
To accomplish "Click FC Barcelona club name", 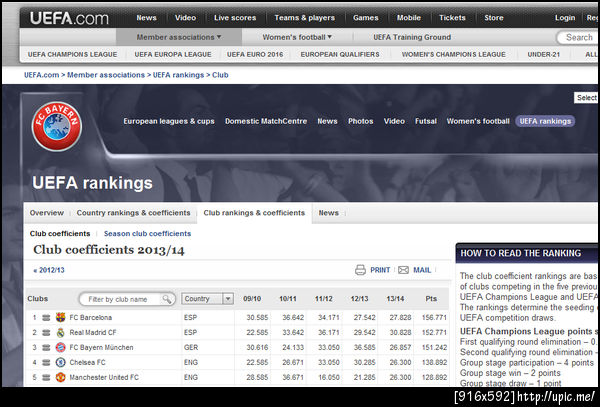I will click(x=91, y=317).
